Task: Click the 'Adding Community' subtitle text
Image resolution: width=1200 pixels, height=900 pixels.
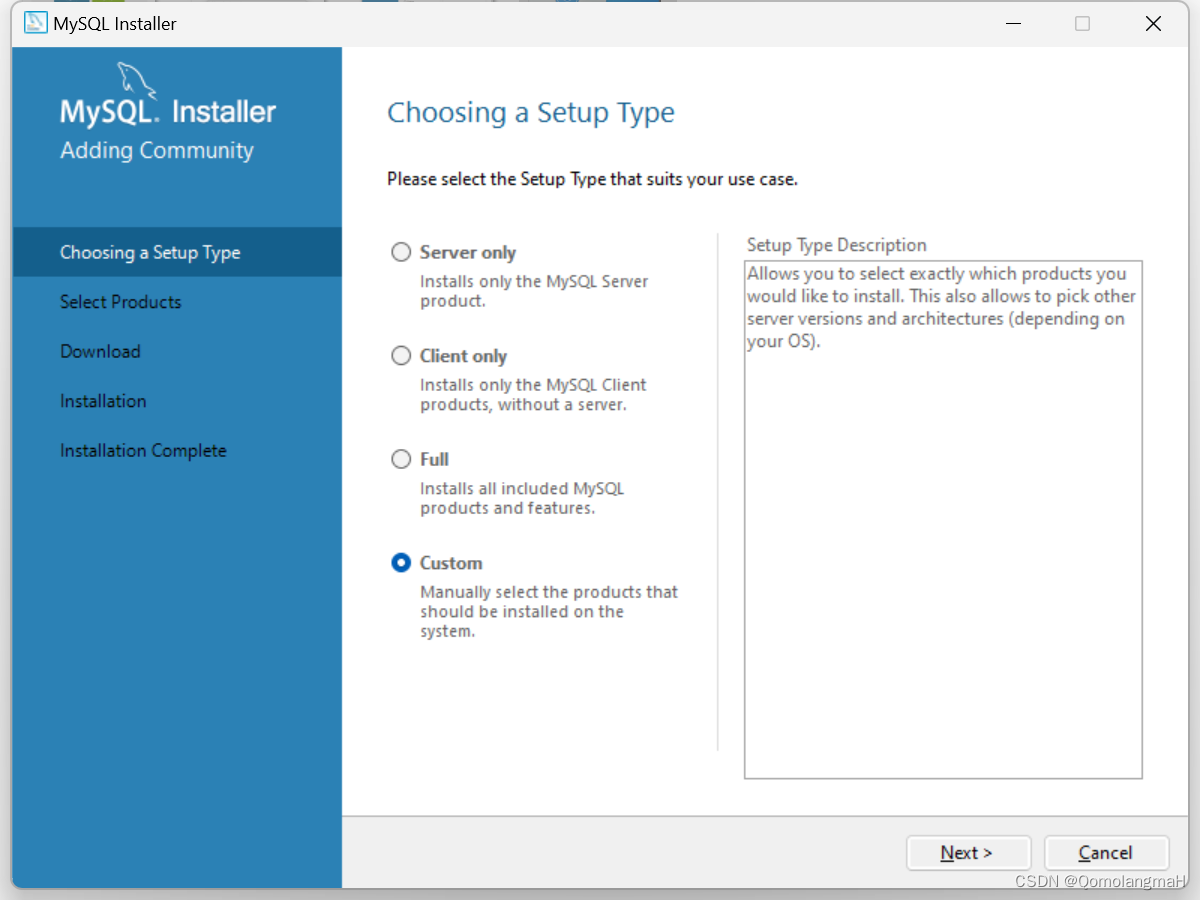Action: [157, 151]
